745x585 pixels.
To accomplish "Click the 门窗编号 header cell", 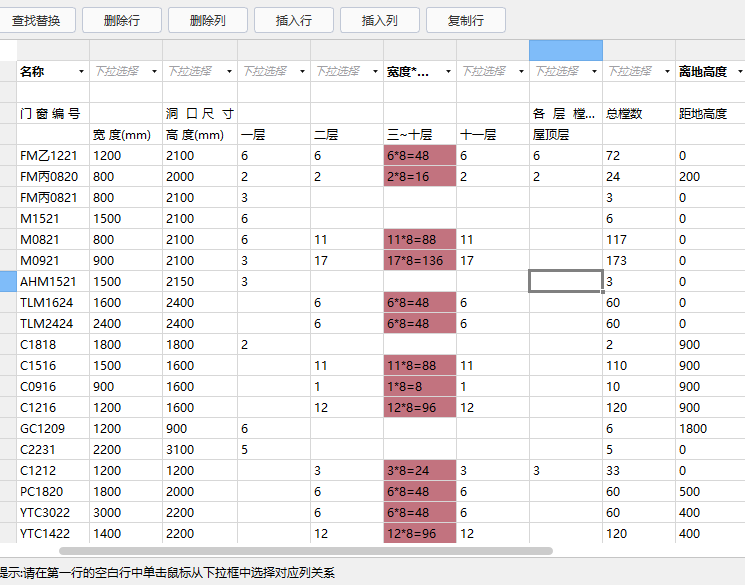I will point(53,114).
